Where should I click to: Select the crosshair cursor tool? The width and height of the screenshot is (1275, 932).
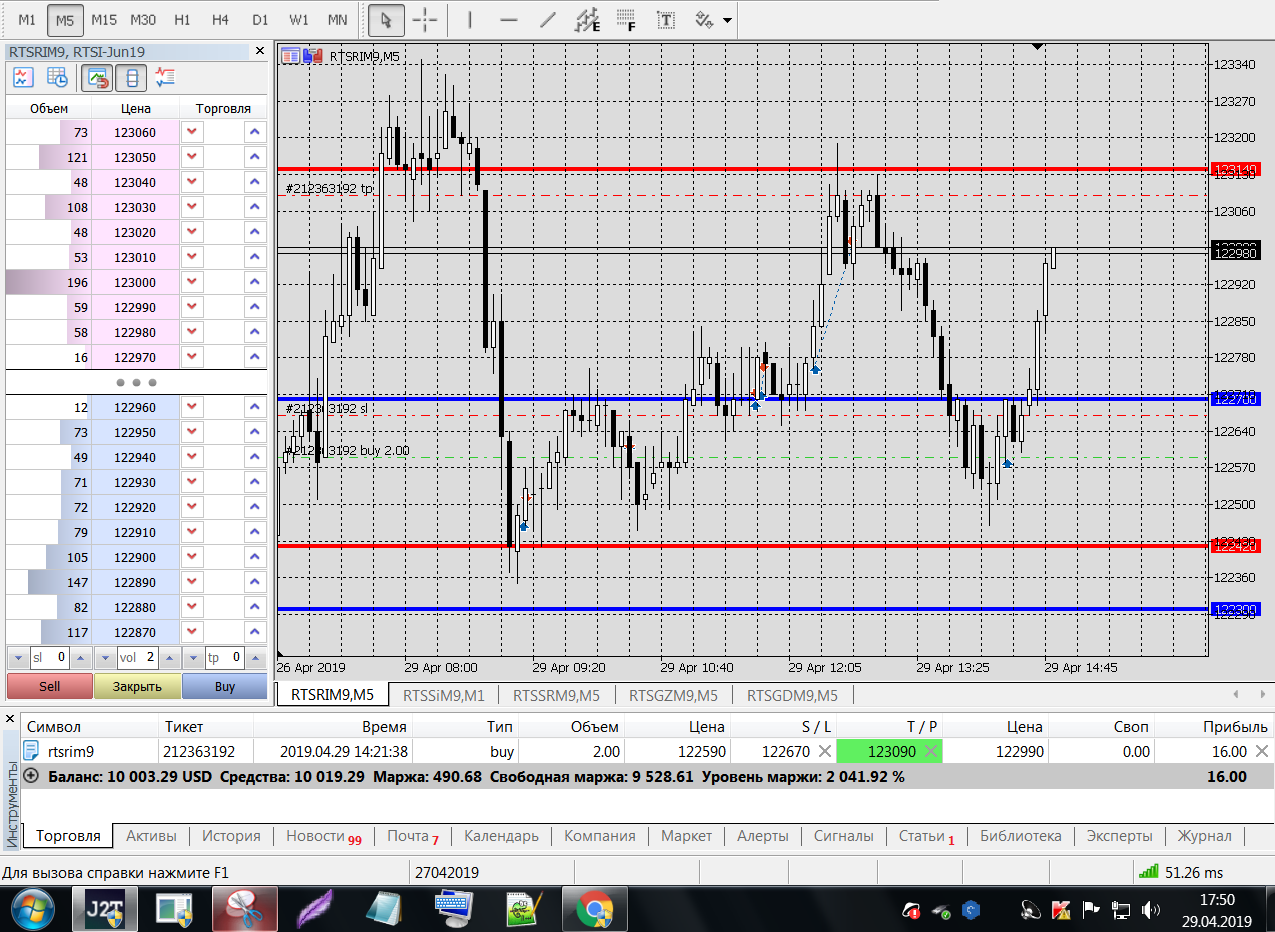(425, 20)
